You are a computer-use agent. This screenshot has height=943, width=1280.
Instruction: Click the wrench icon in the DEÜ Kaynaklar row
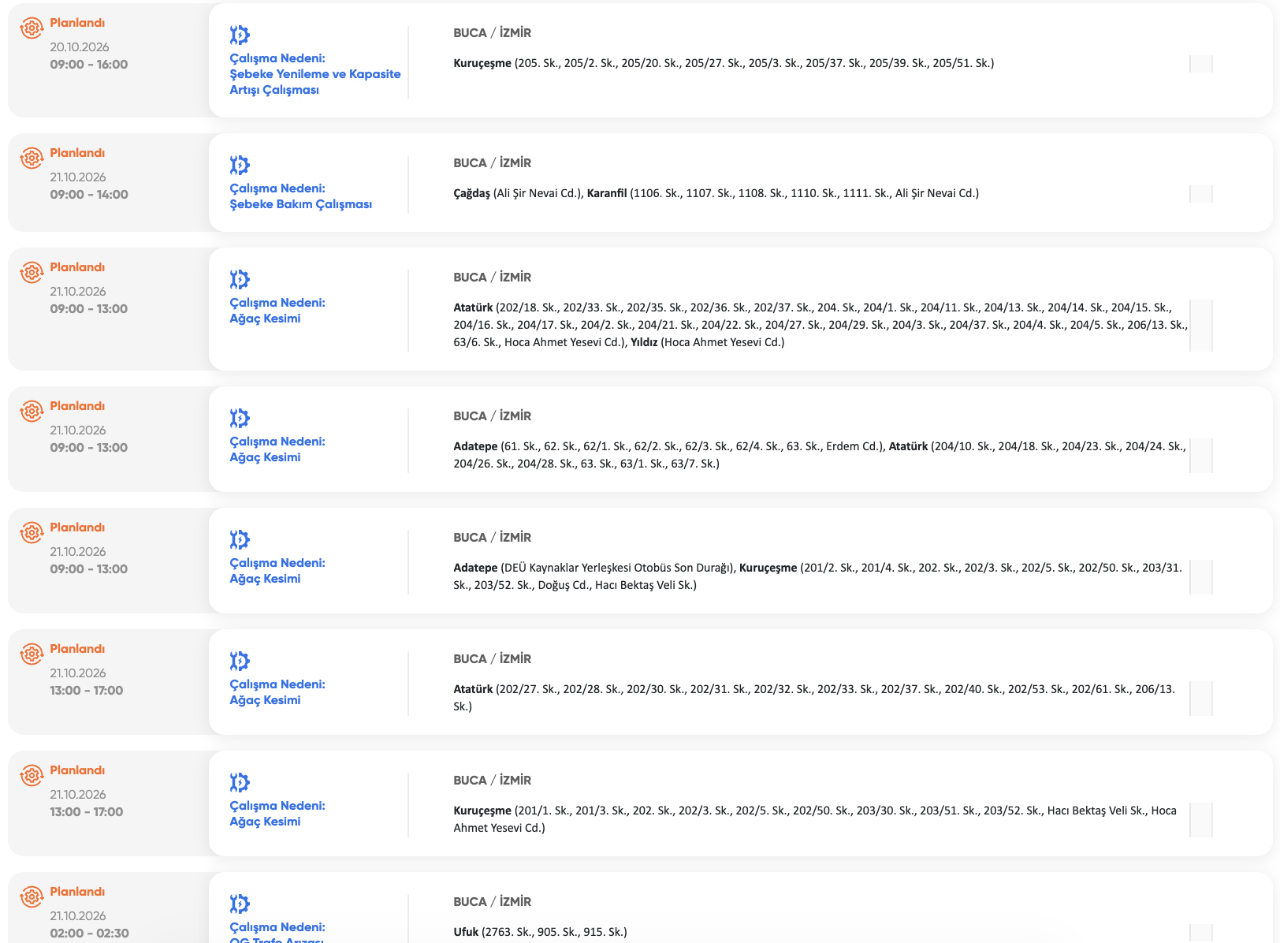239,540
